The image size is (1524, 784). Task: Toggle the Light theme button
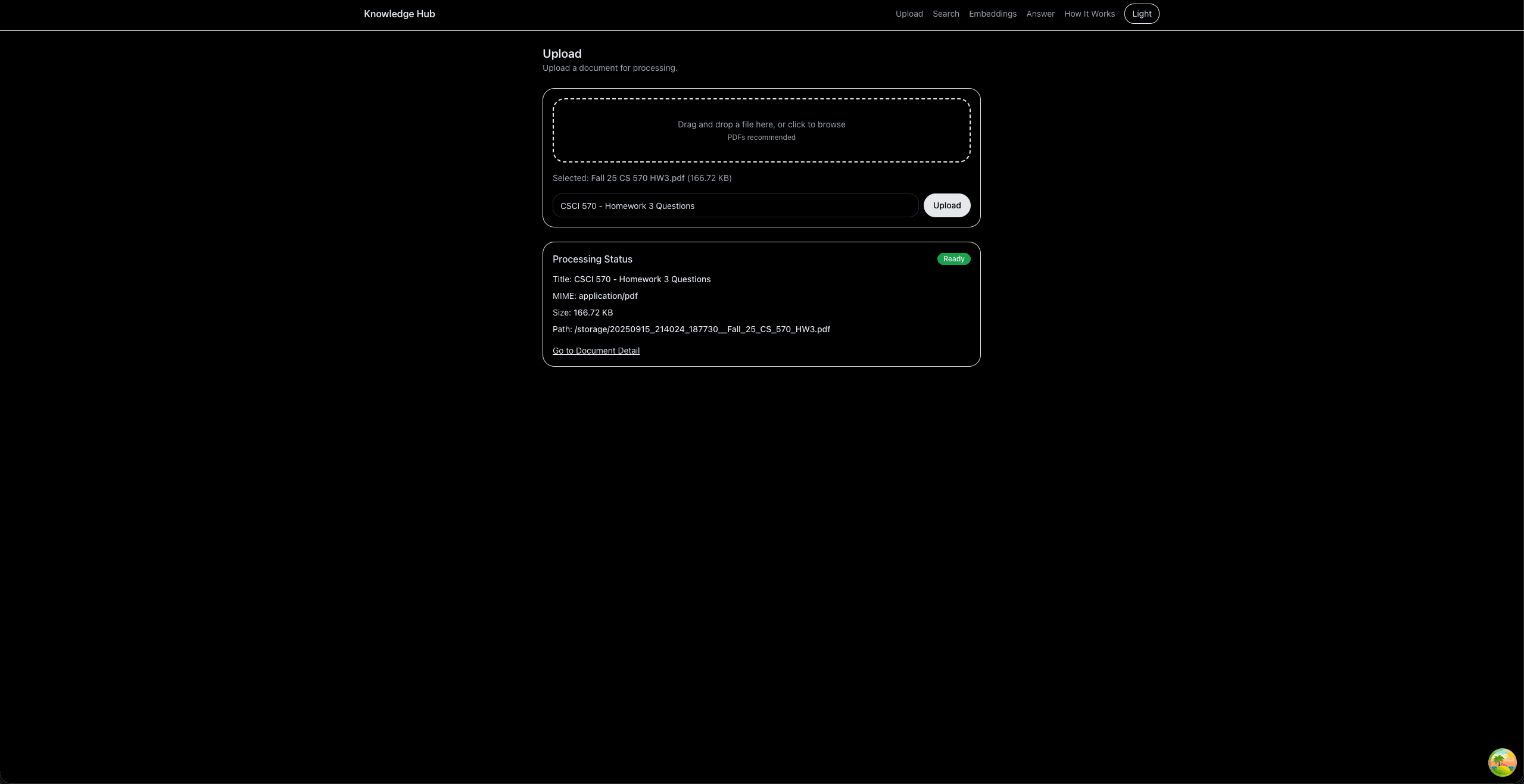tap(1140, 13)
